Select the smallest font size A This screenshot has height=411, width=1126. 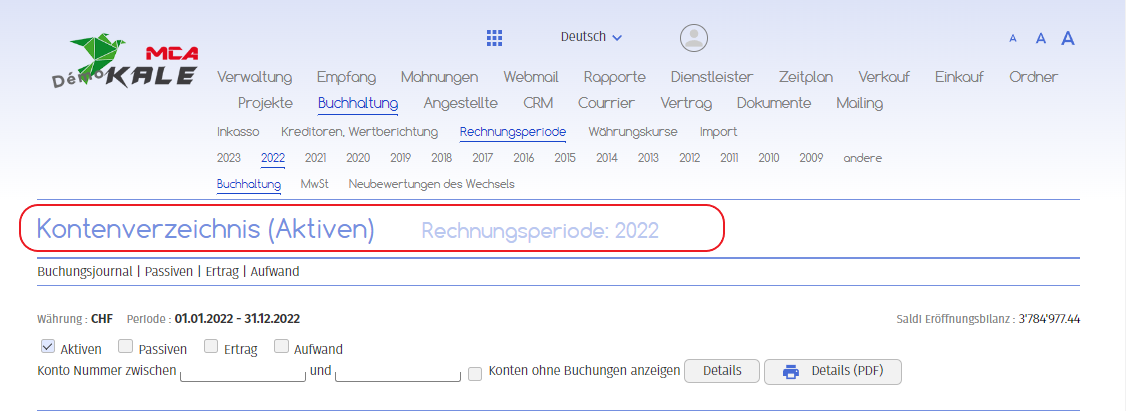click(1013, 39)
